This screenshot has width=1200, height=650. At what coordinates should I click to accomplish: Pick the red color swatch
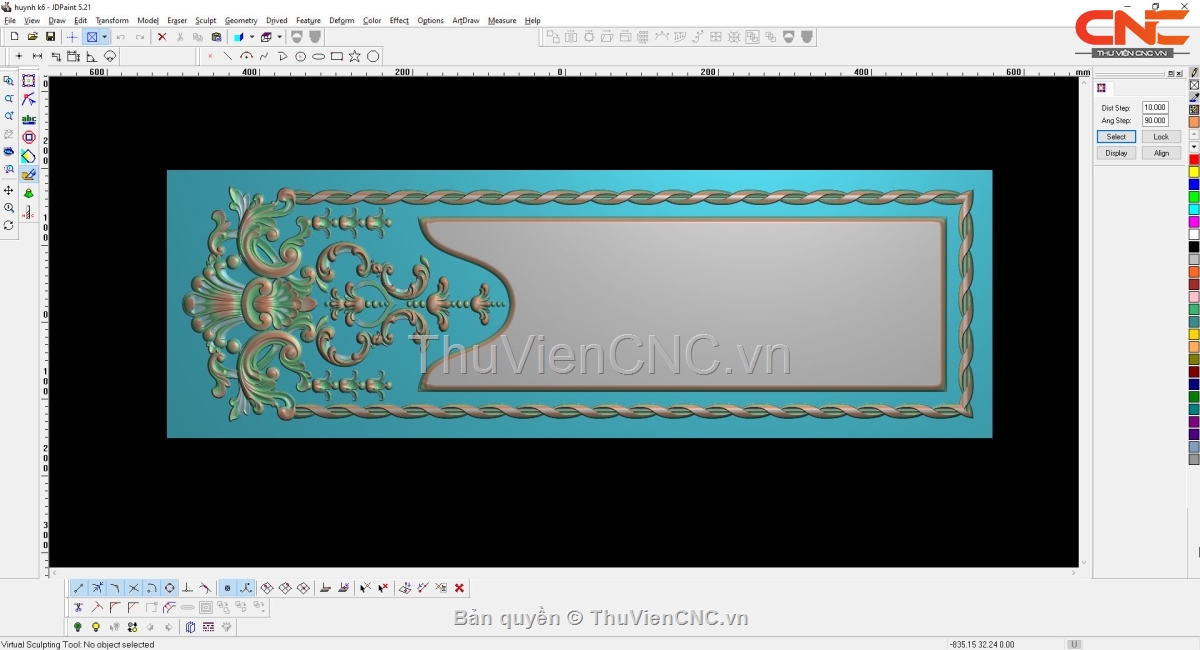click(1194, 160)
